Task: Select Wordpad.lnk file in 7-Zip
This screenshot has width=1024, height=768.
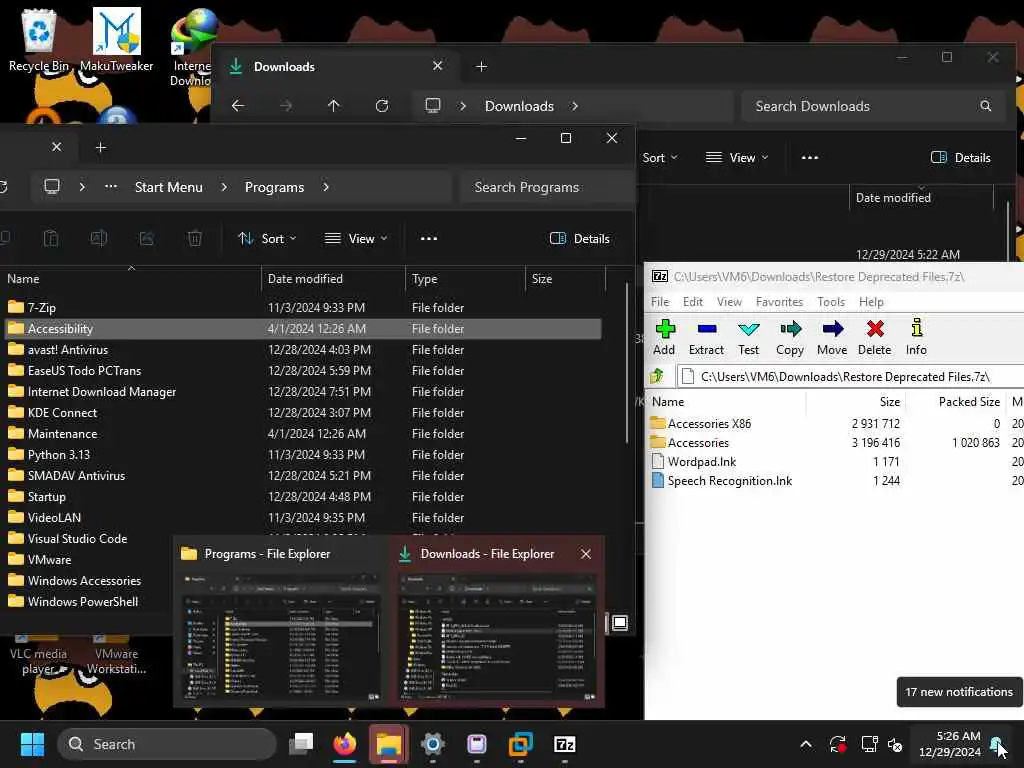Action: pyautogui.click(x=701, y=462)
